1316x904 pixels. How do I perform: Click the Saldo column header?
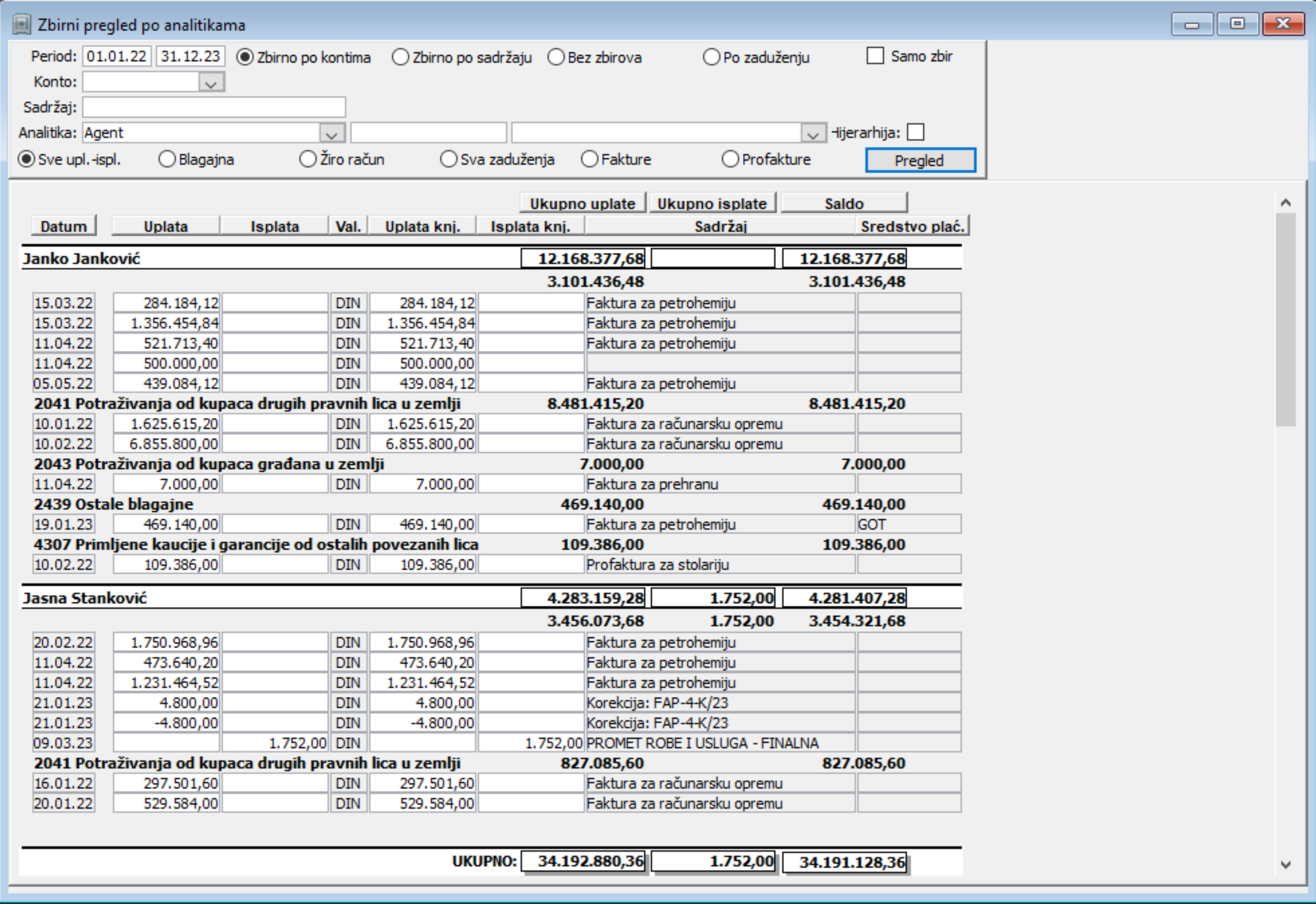(x=844, y=203)
